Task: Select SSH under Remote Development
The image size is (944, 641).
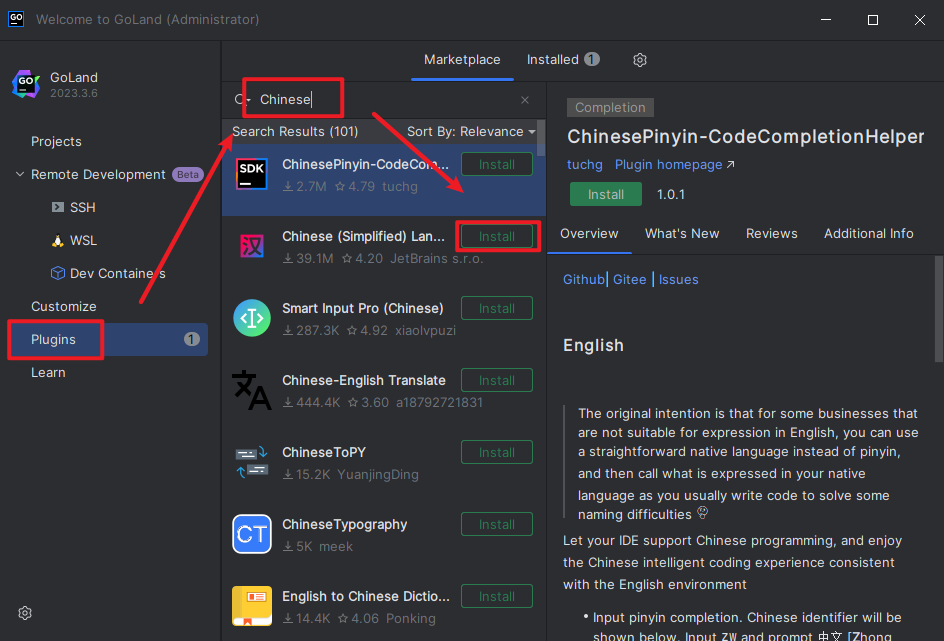Action: point(82,207)
